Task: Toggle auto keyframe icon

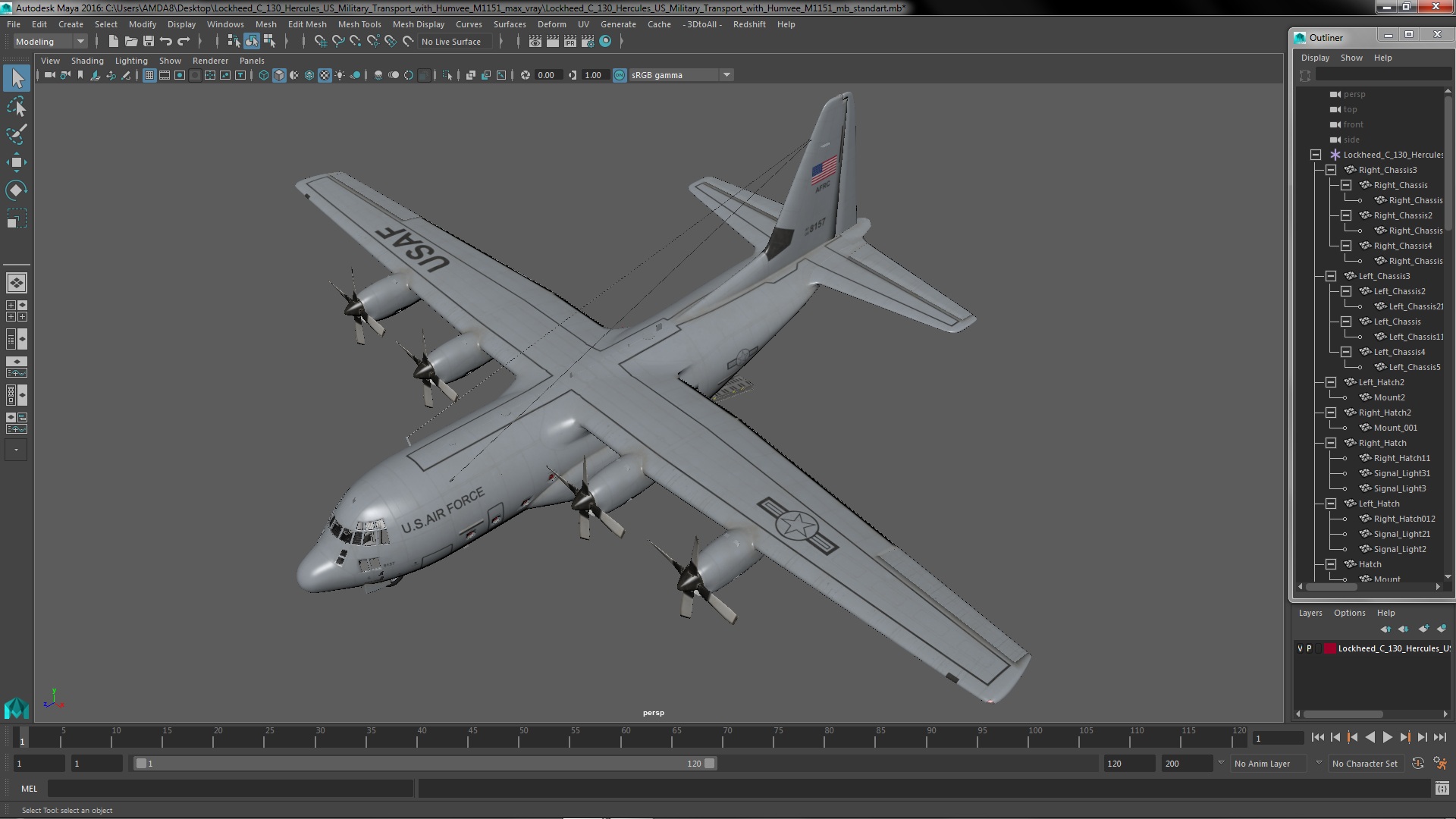Action: 1418,764
